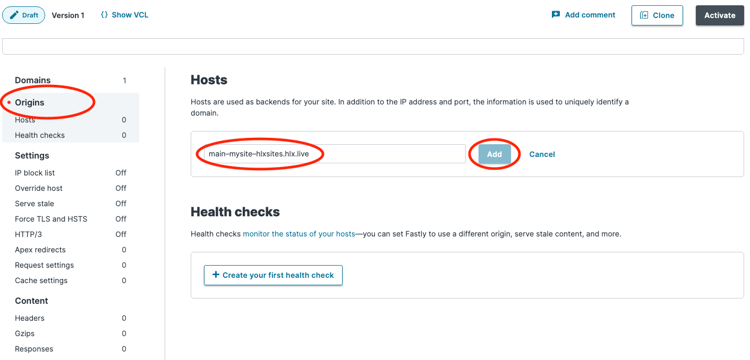Open Force TLS and HSTS setting

(71, 219)
